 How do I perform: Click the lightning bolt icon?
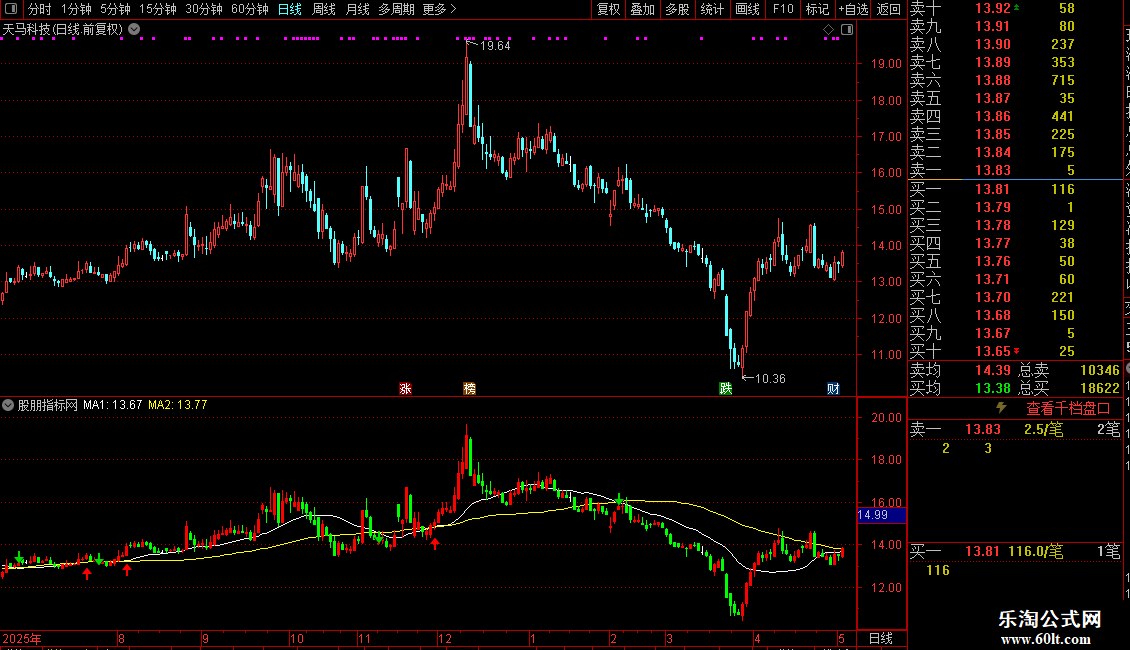click(1001, 408)
